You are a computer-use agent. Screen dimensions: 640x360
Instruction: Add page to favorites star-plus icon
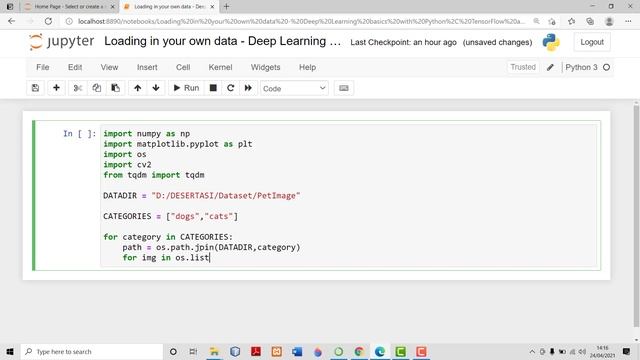click(552, 21)
